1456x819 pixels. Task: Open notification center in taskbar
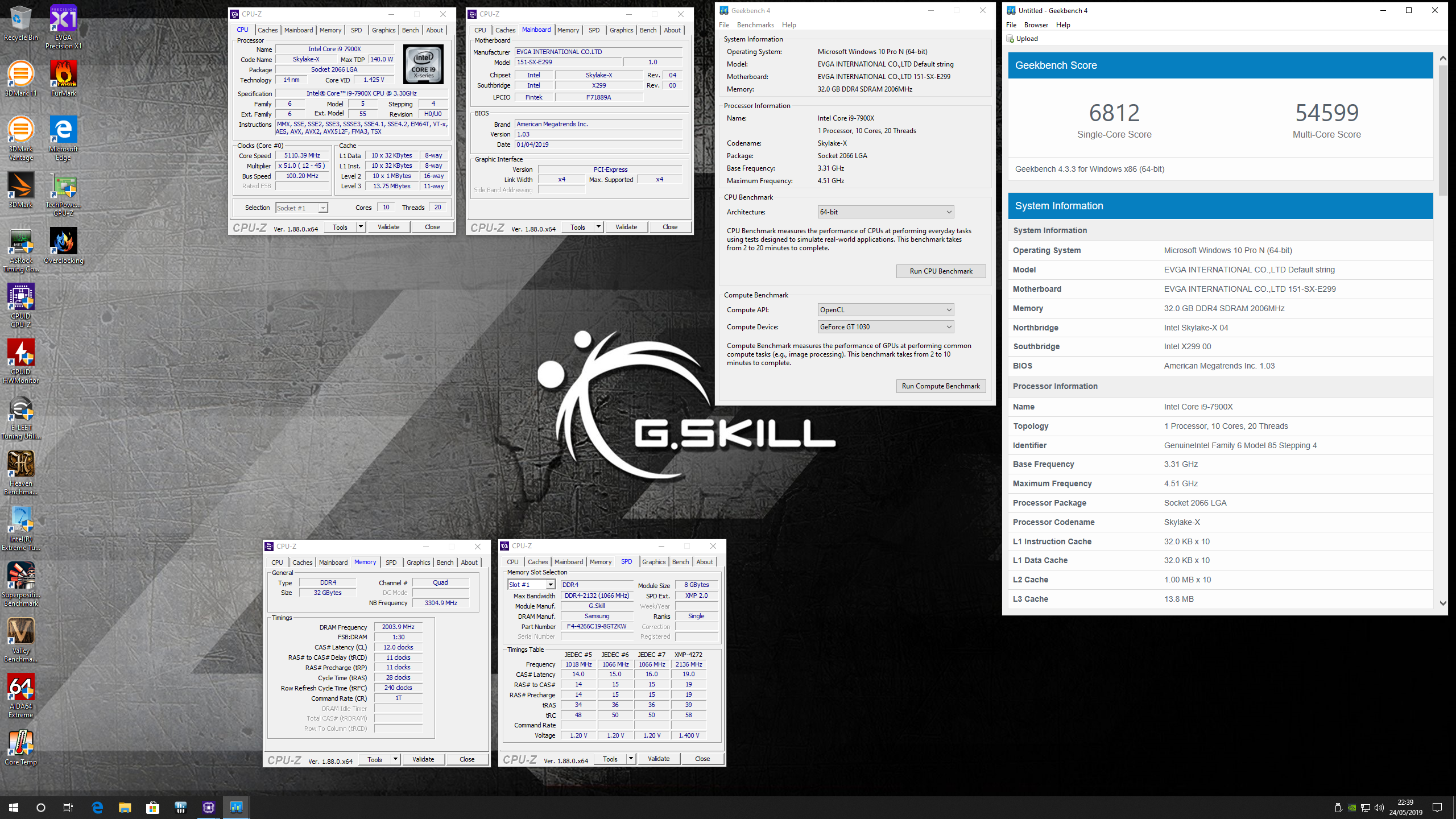coord(1437,808)
